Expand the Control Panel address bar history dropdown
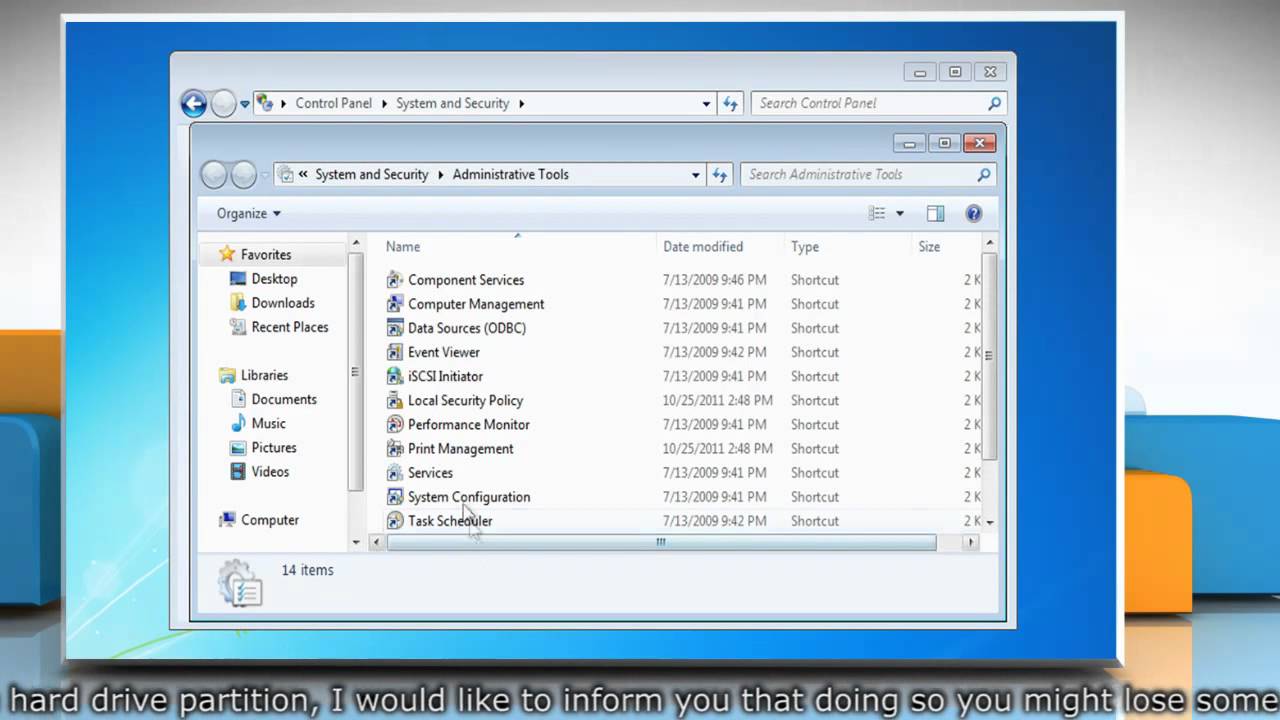The width and height of the screenshot is (1280, 720). point(706,103)
